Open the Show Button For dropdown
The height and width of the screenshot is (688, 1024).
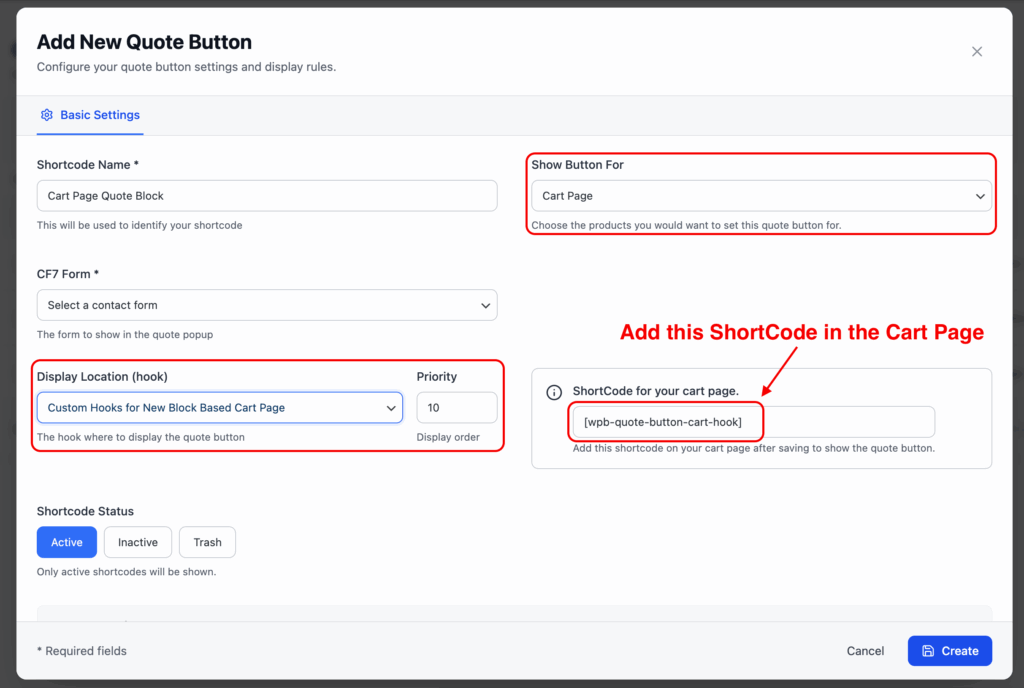click(x=760, y=196)
